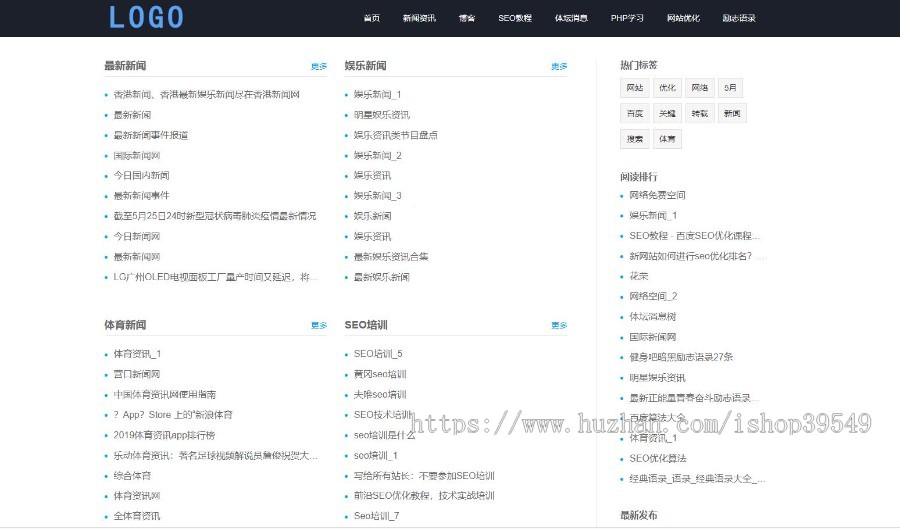Click the 5月 hot tag
The width and height of the screenshot is (900, 529).
click(730, 88)
